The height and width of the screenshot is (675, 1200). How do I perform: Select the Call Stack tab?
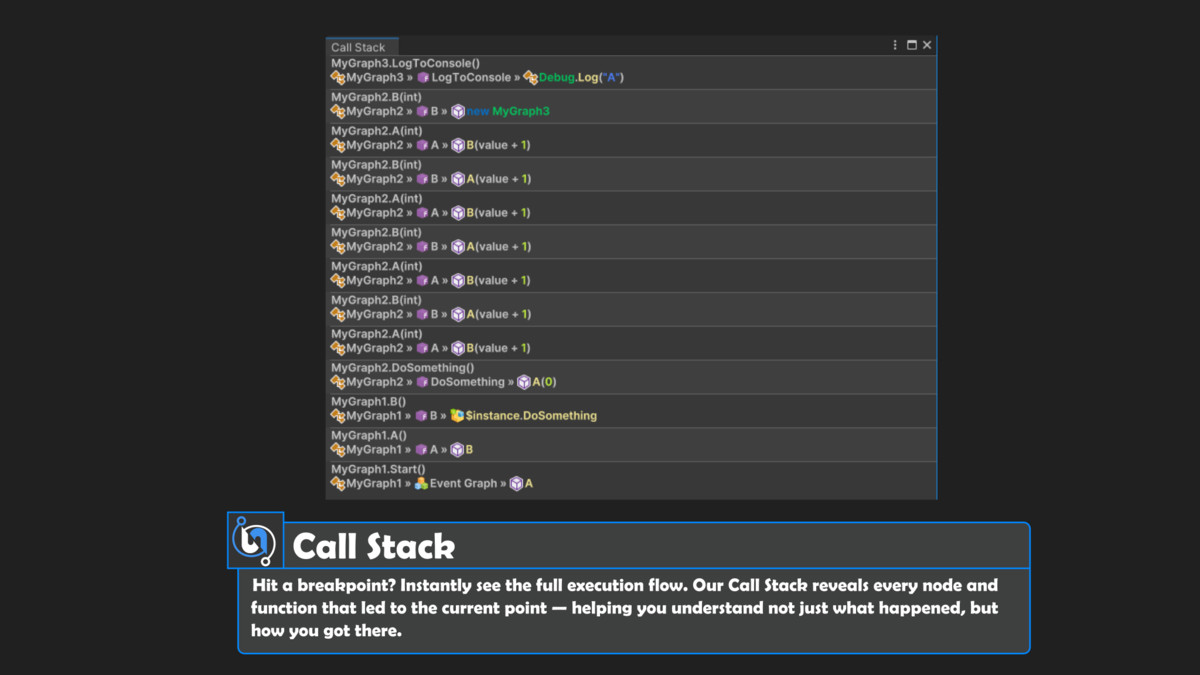click(358, 47)
